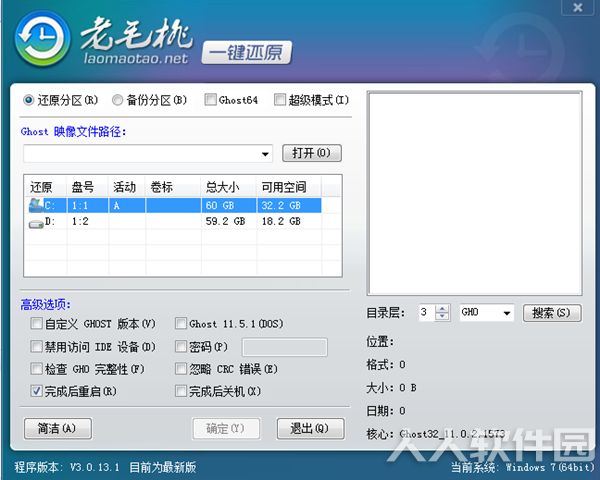Increase the 目录层 depth value
The image size is (600, 480).
tap(442, 309)
